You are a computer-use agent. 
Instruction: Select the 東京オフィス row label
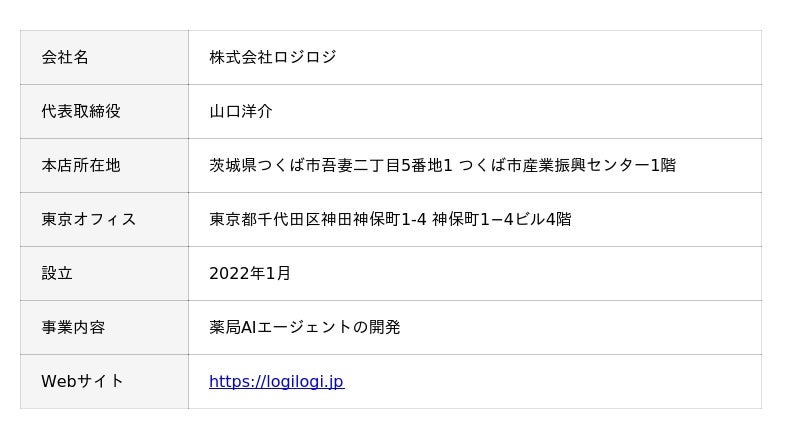[x=88, y=219]
